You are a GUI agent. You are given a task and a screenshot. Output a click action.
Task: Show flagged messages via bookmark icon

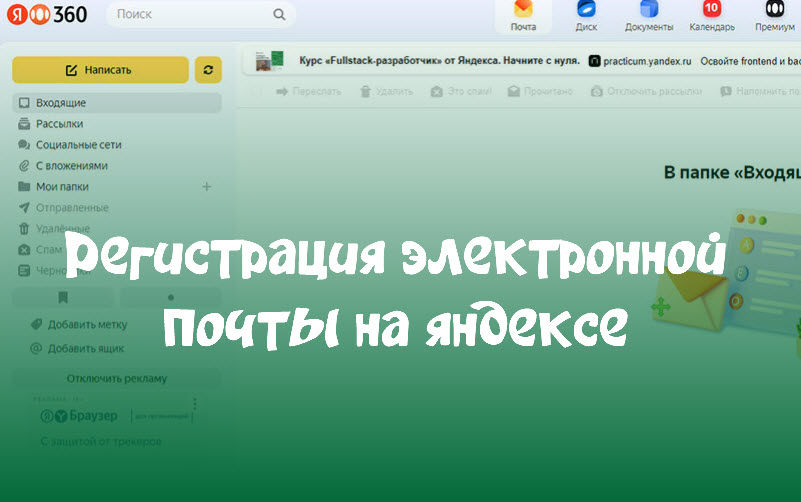pyautogui.click(x=63, y=297)
